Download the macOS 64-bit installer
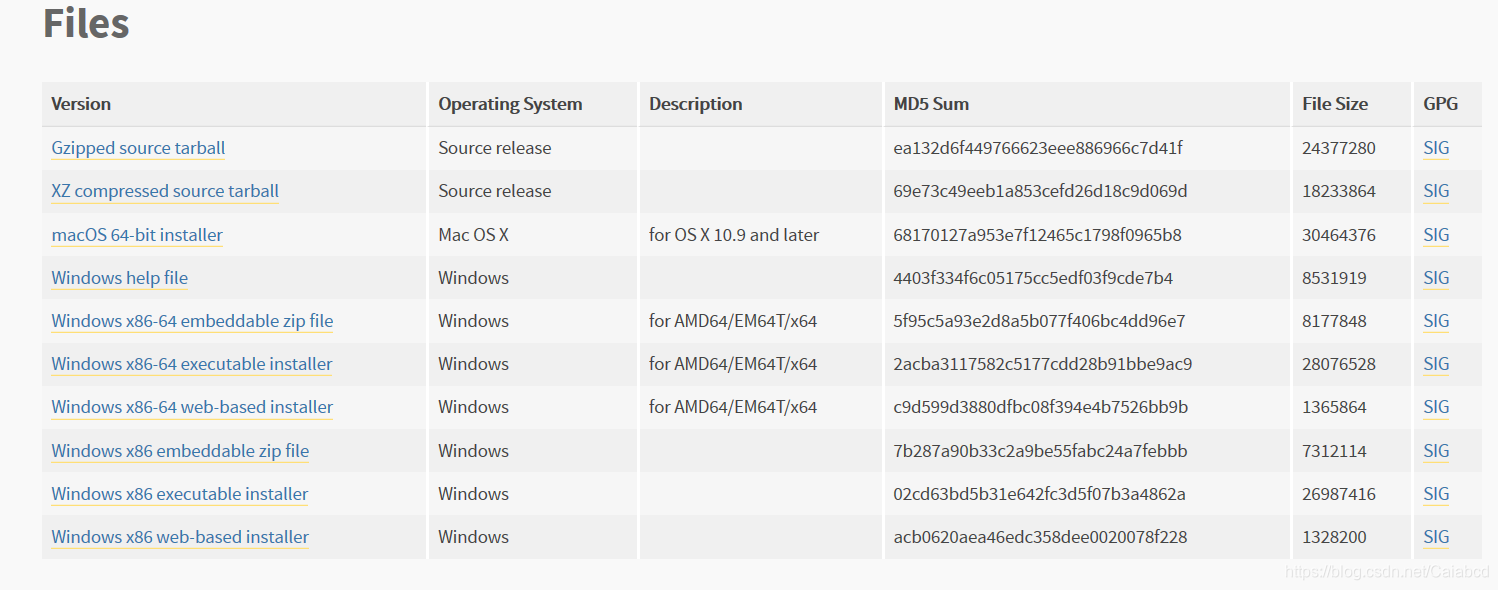Image resolution: width=1498 pixels, height=590 pixels. 137,235
